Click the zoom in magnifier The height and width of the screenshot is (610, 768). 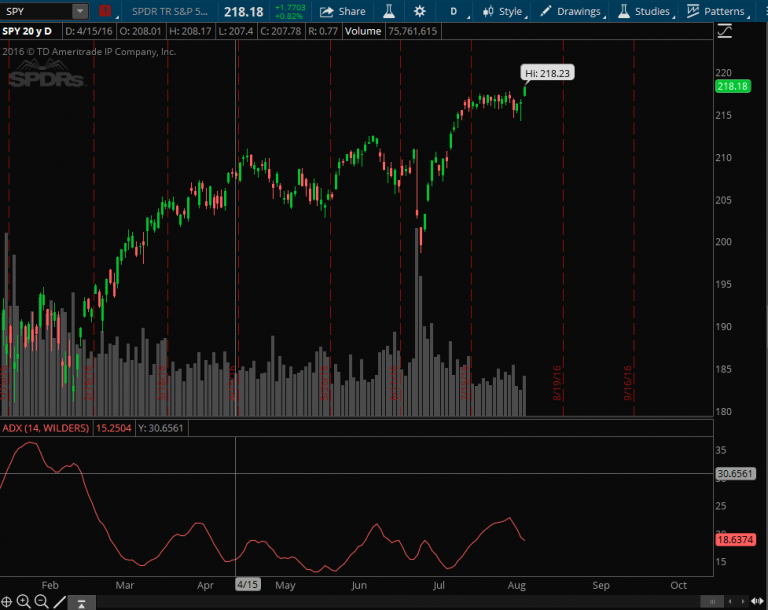click(24, 601)
